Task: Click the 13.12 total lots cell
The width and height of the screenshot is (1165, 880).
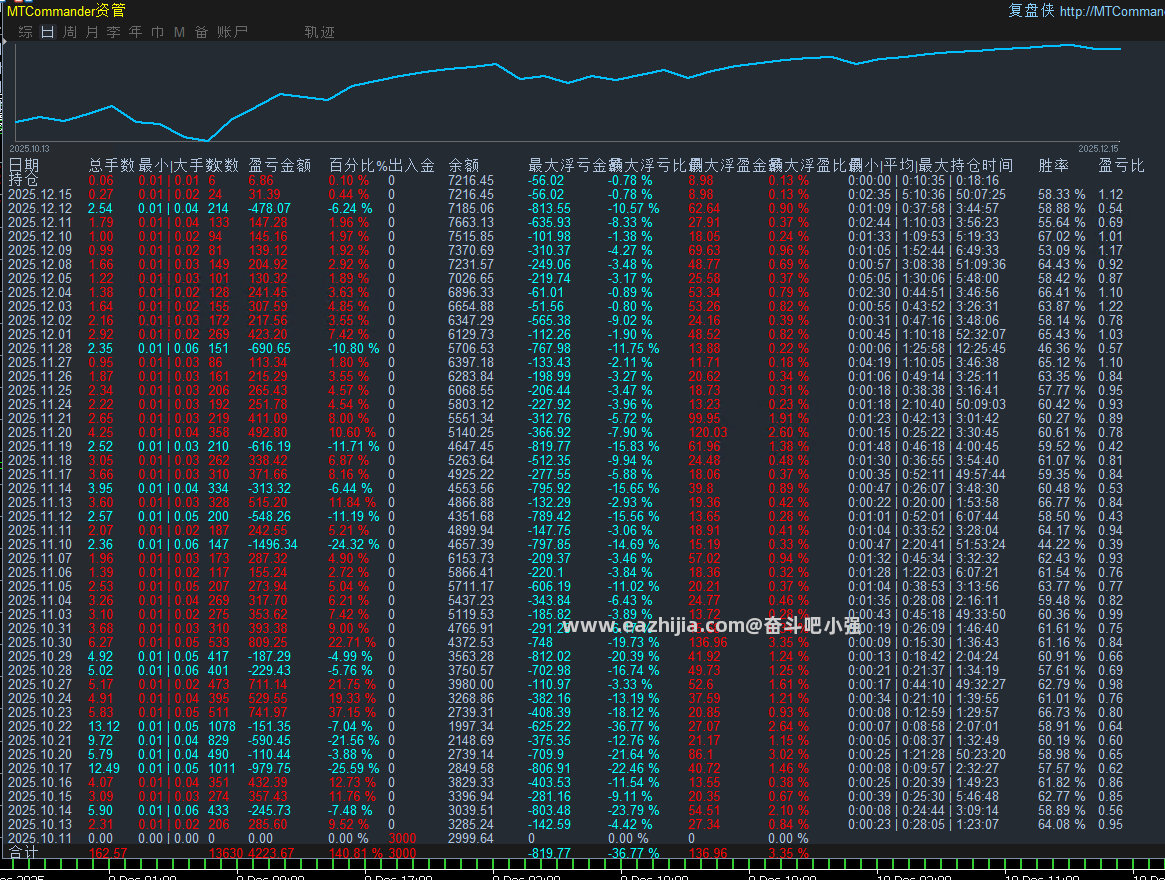Action: [104, 726]
